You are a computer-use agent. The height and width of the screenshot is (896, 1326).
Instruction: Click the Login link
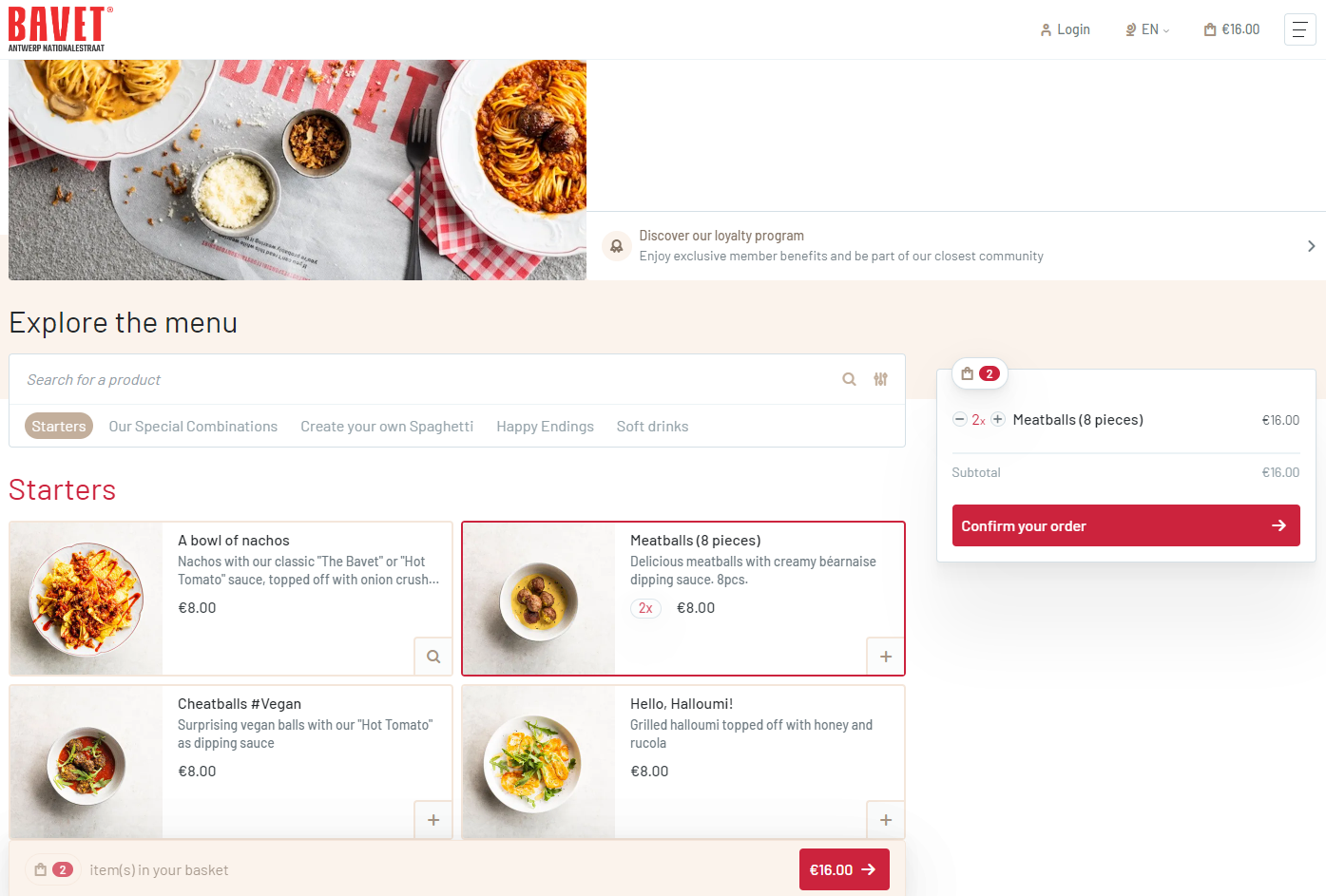pyautogui.click(x=1066, y=29)
